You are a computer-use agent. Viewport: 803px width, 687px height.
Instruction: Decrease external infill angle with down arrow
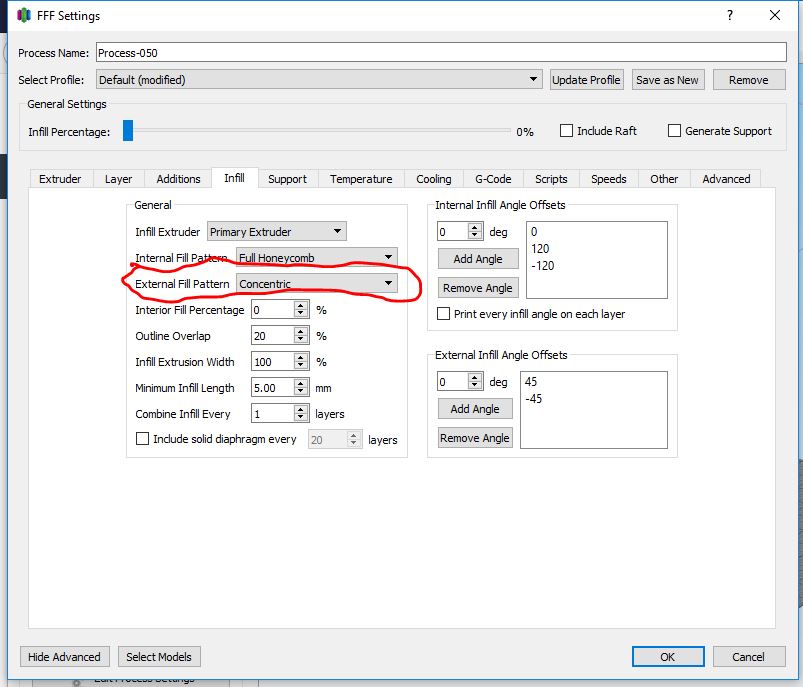(x=475, y=386)
